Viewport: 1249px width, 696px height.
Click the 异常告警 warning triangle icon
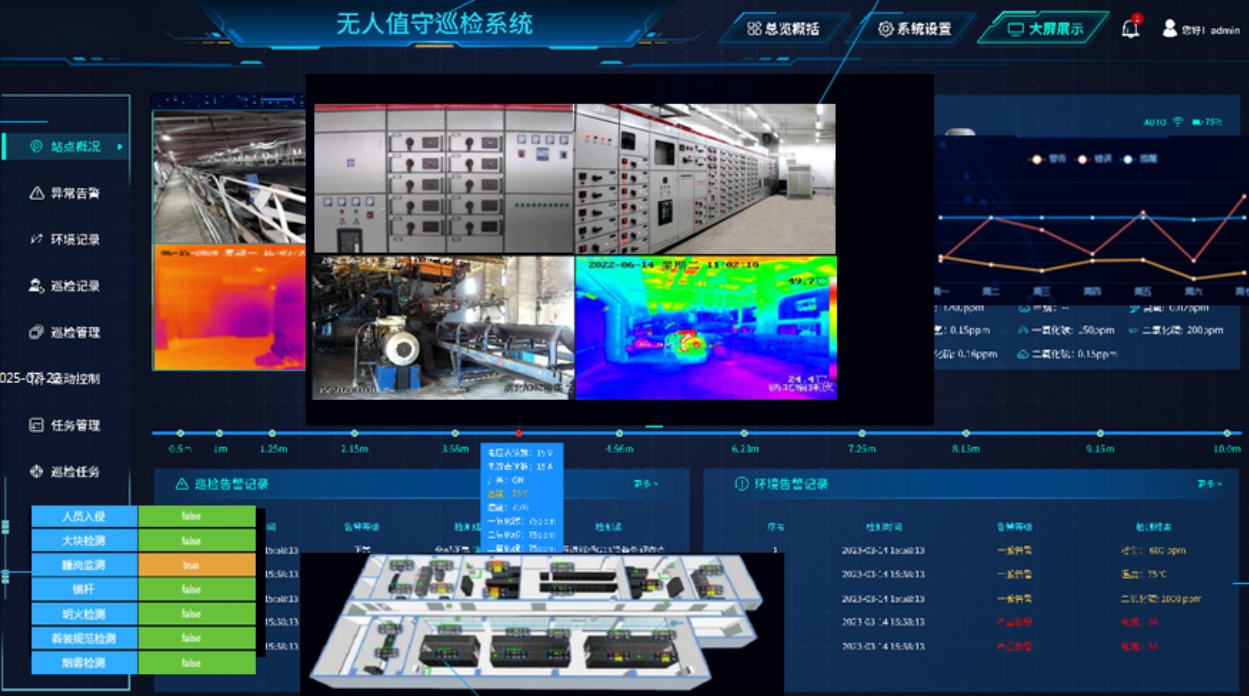pos(37,193)
